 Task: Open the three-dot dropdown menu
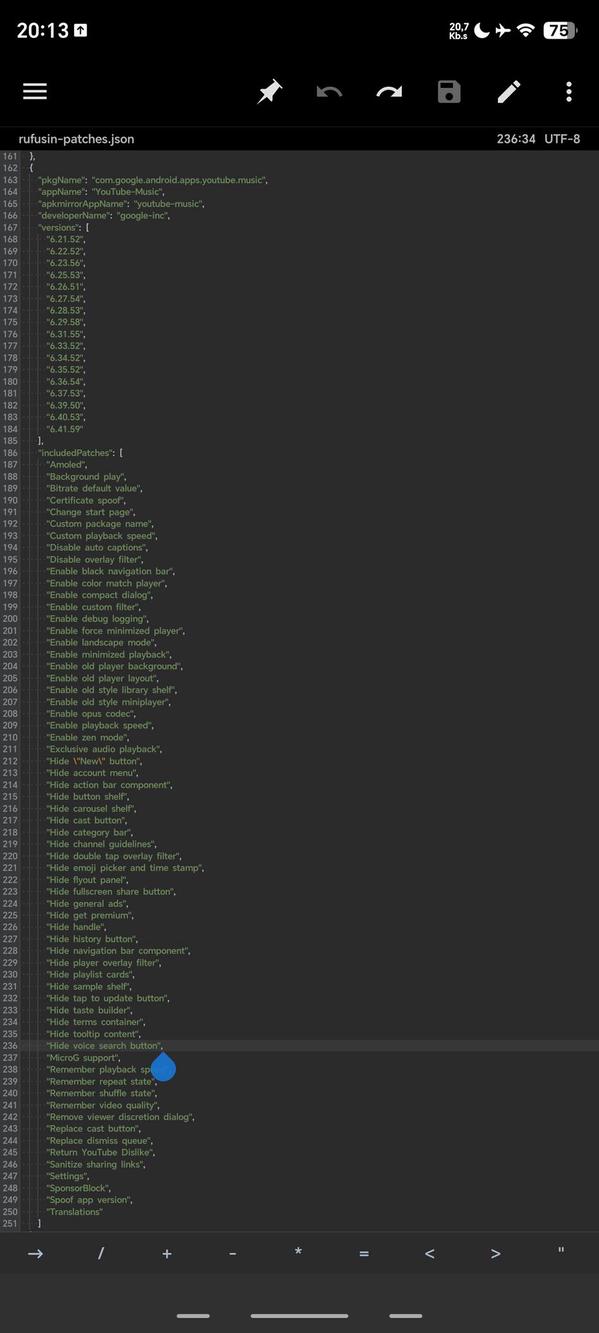(x=568, y=91)
